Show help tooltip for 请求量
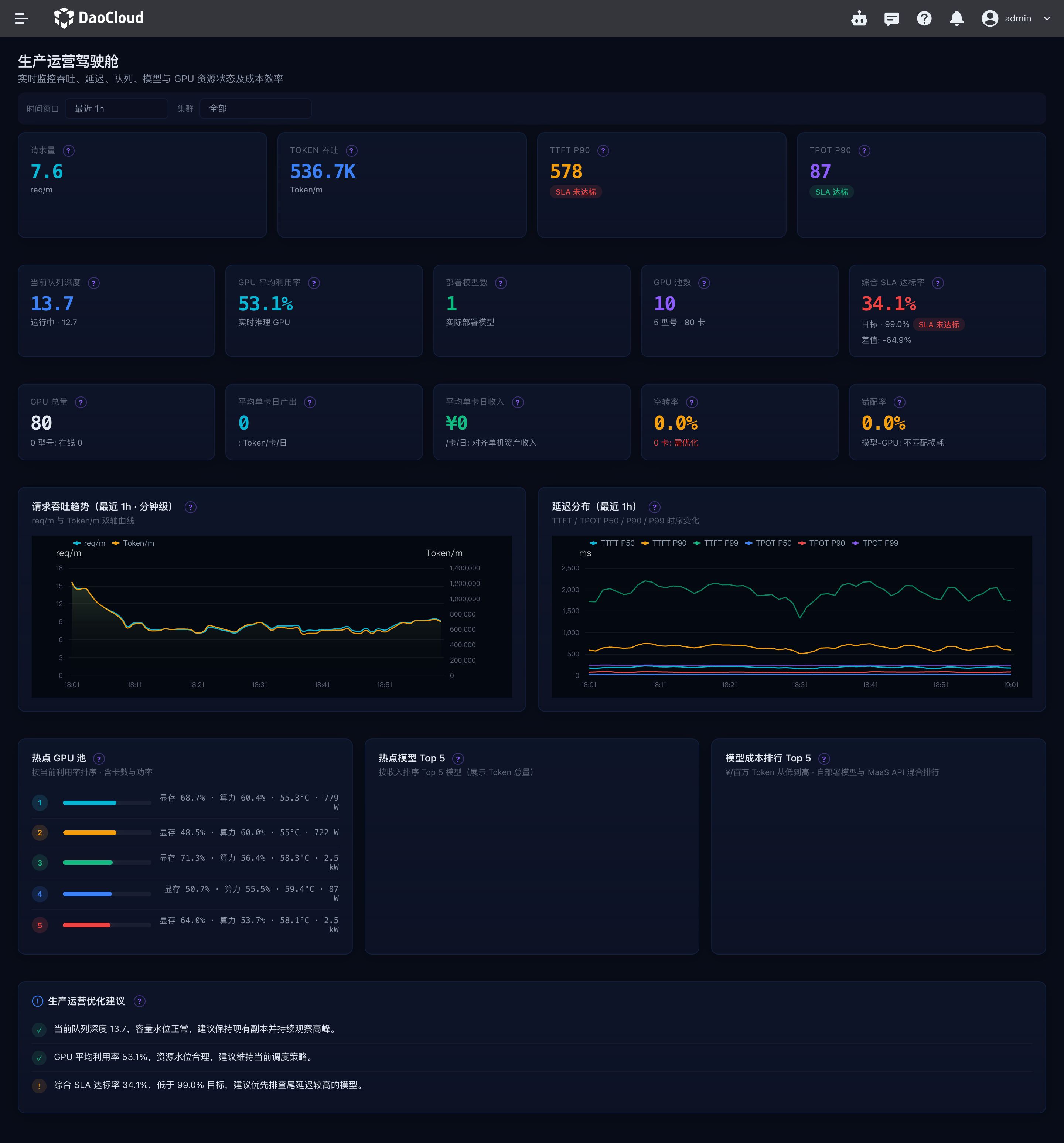1064x1143 pixels. pos(68,151)
